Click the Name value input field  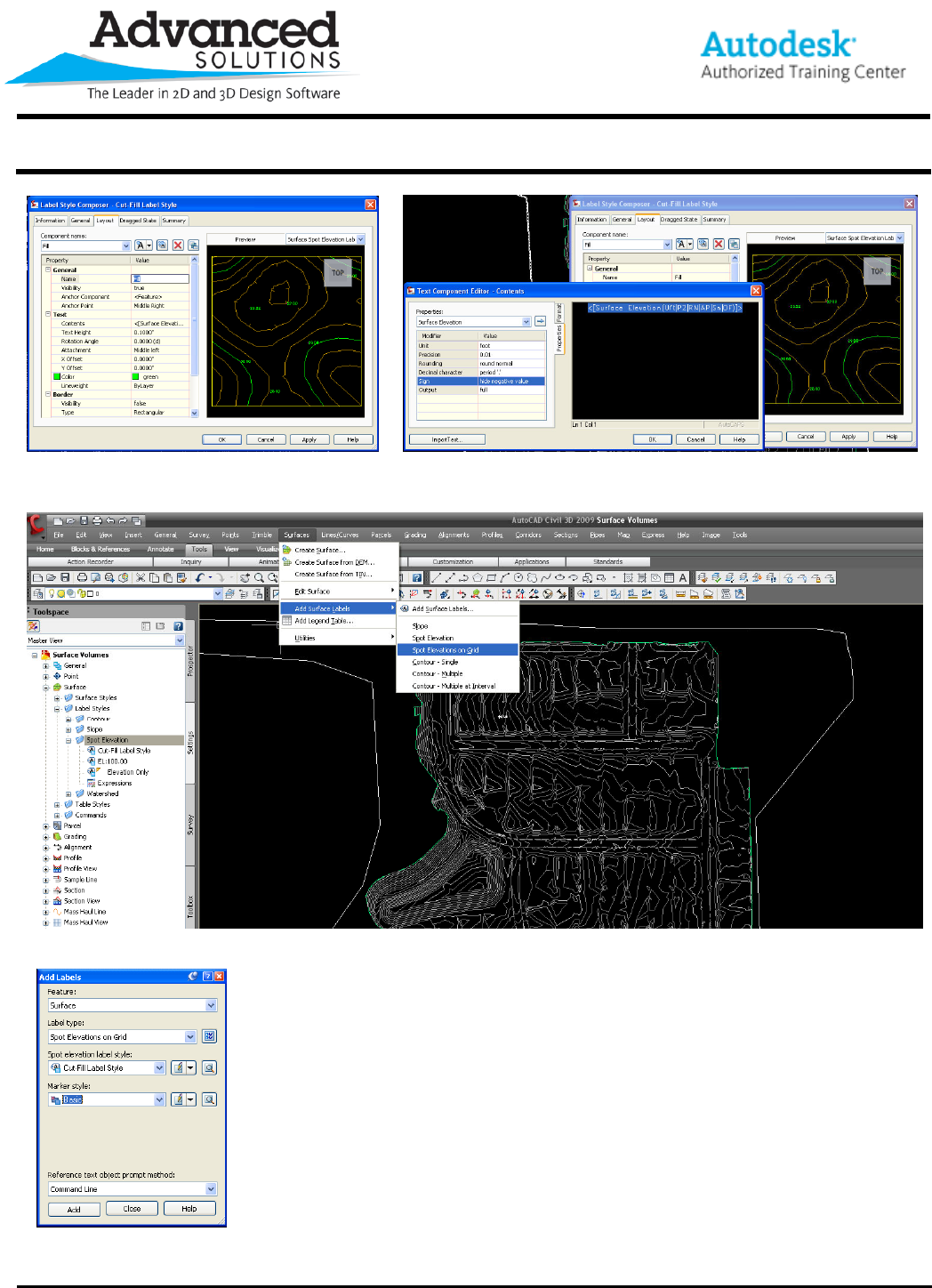(x=160, y=279)
